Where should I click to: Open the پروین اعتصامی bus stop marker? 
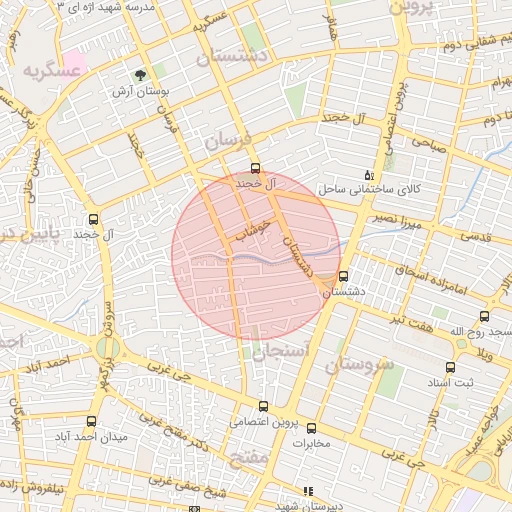tap(263, 406)
